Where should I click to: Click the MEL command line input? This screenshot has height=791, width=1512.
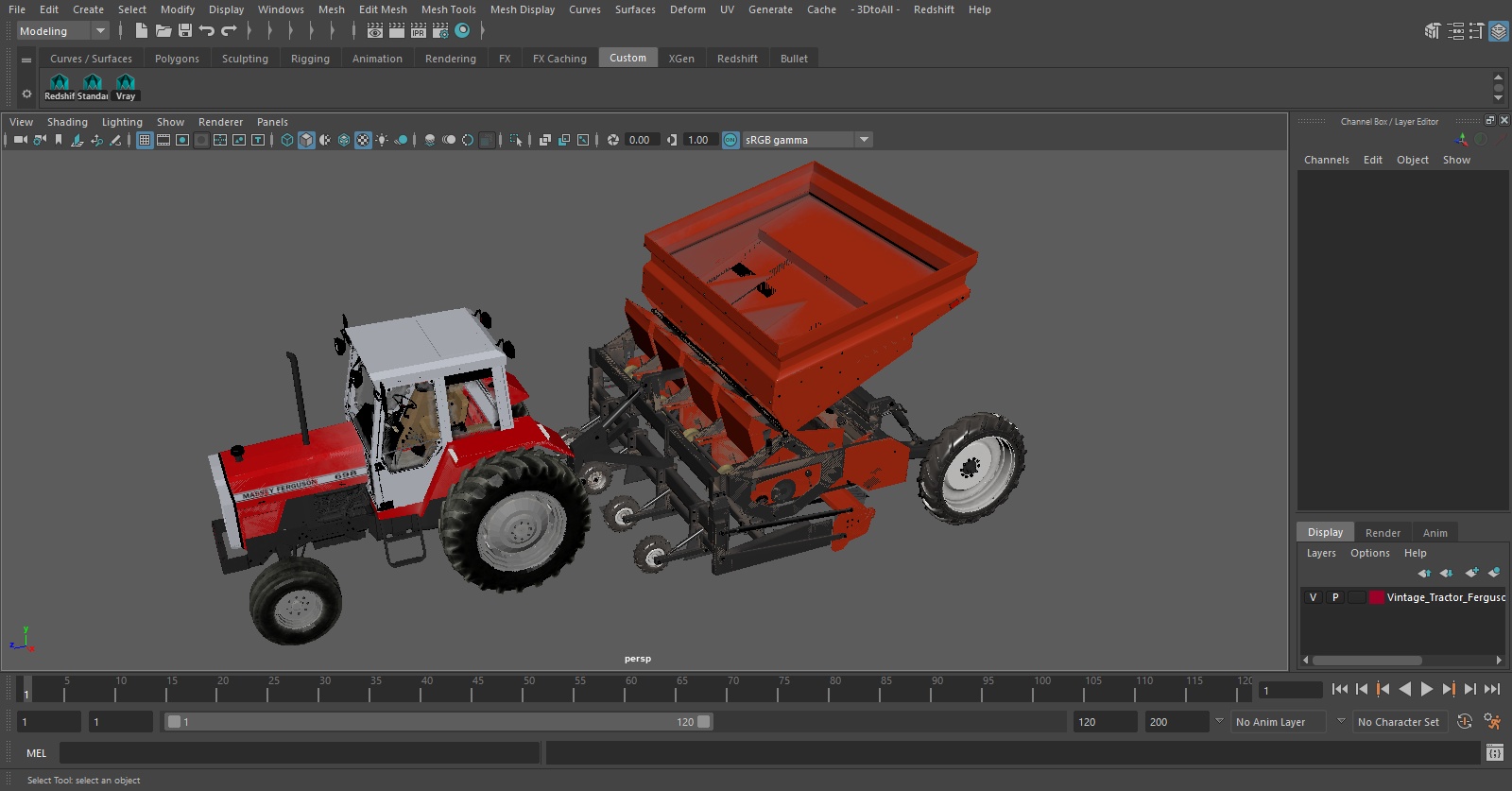[x=300, y=753]
